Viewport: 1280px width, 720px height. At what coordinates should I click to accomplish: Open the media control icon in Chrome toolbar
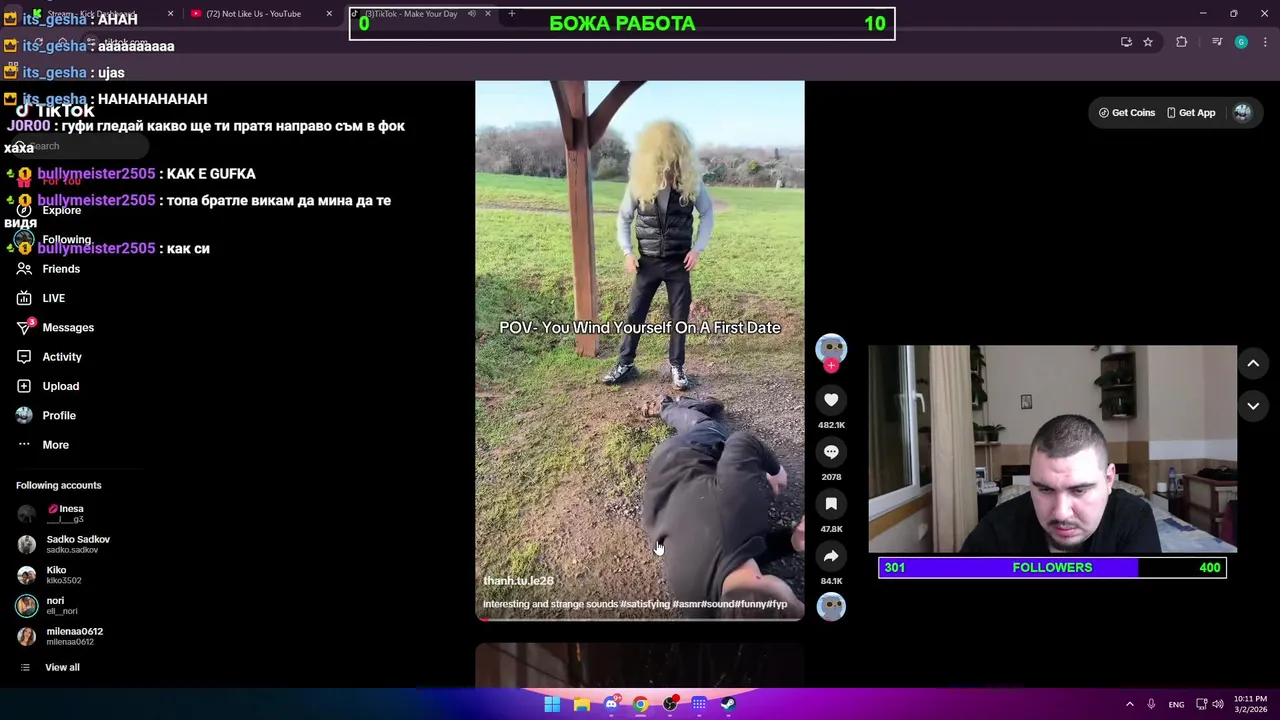pyautogui.click(x=1217, y=42)
